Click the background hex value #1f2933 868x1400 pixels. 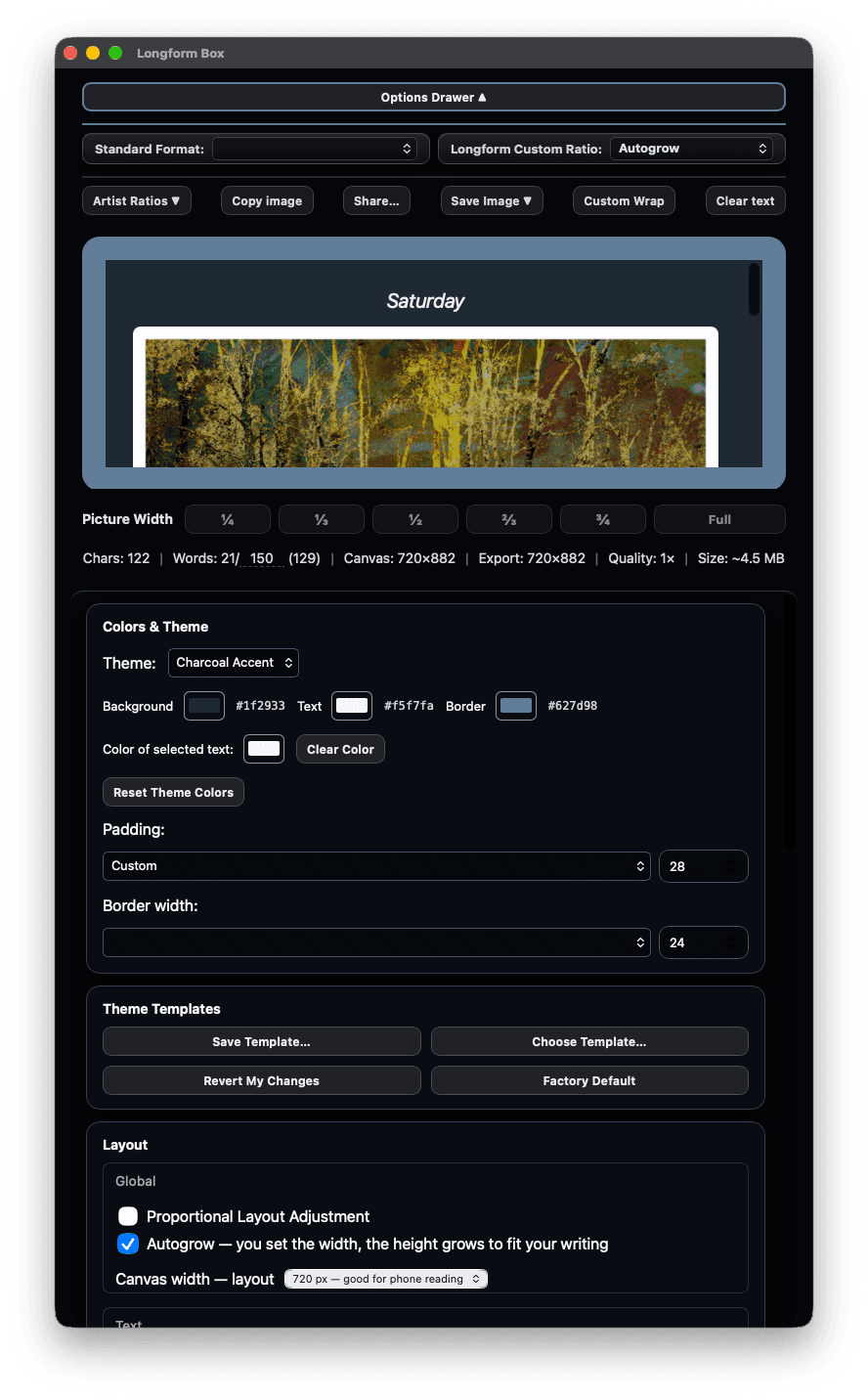[260, 706]
